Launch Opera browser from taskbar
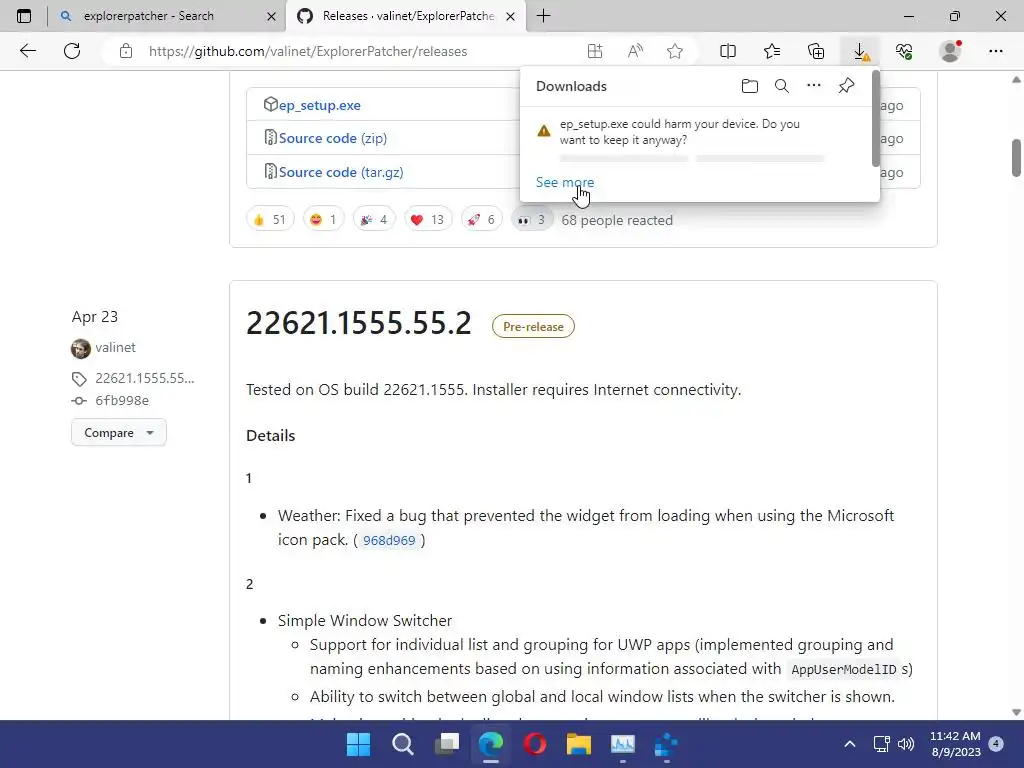Image resolution: width=1024 pixels, height=768 pixels. click(x=535, y=744)
